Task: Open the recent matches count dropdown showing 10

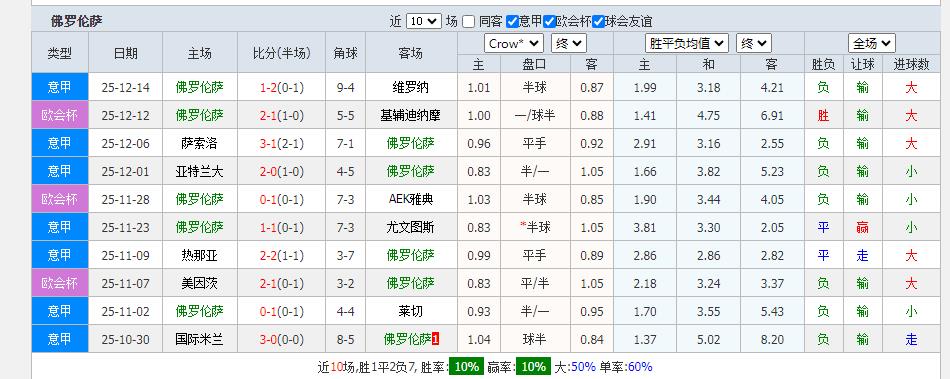Action: pyautogui.click(x=424, y=21)
